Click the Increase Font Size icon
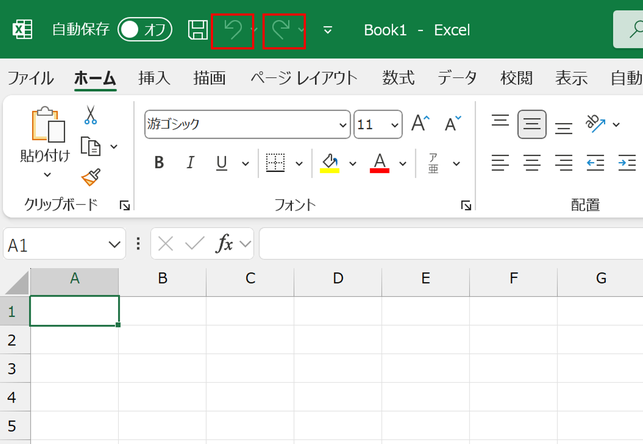 [420, 123]
